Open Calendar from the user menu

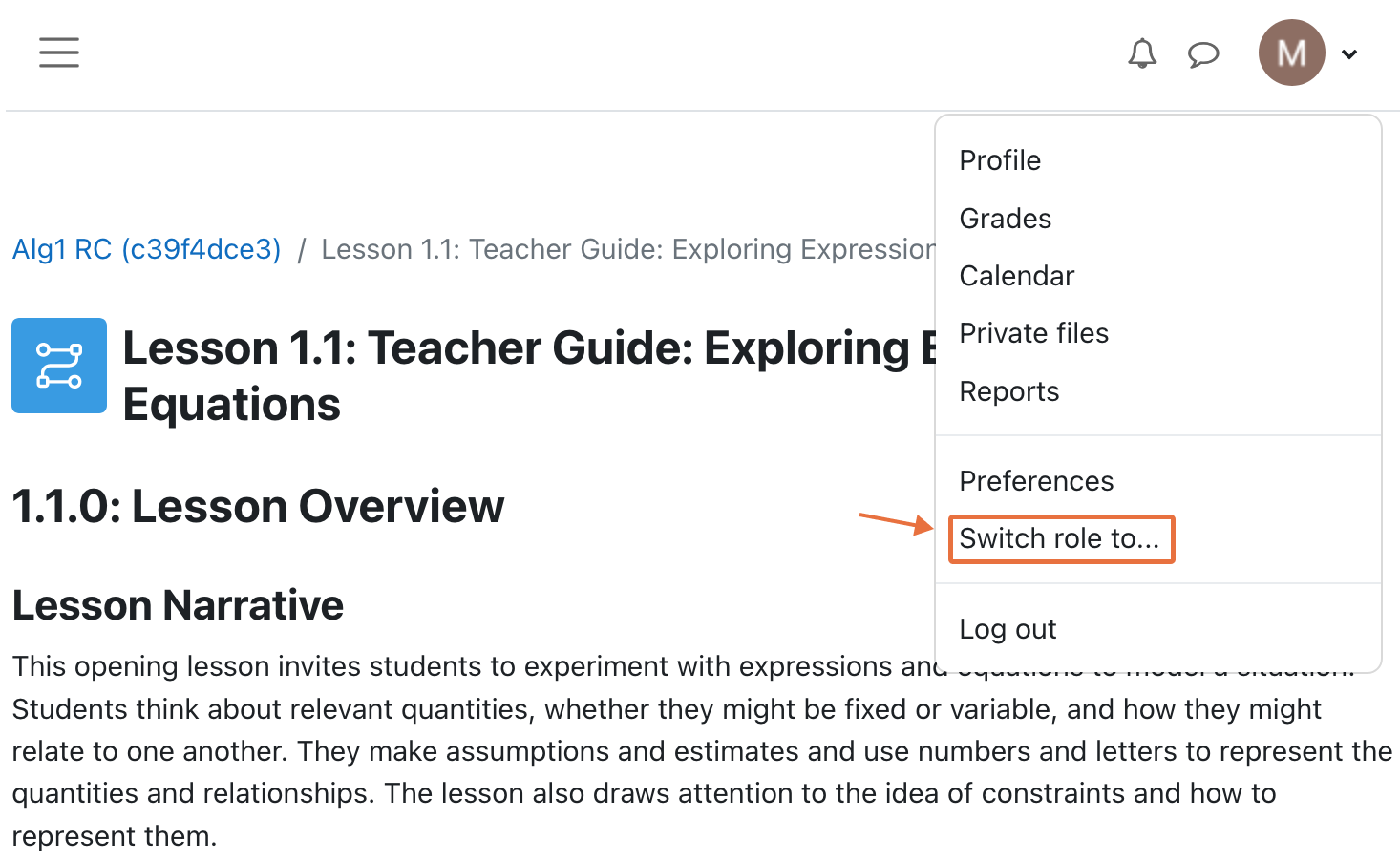click(x=1016, y=276)
